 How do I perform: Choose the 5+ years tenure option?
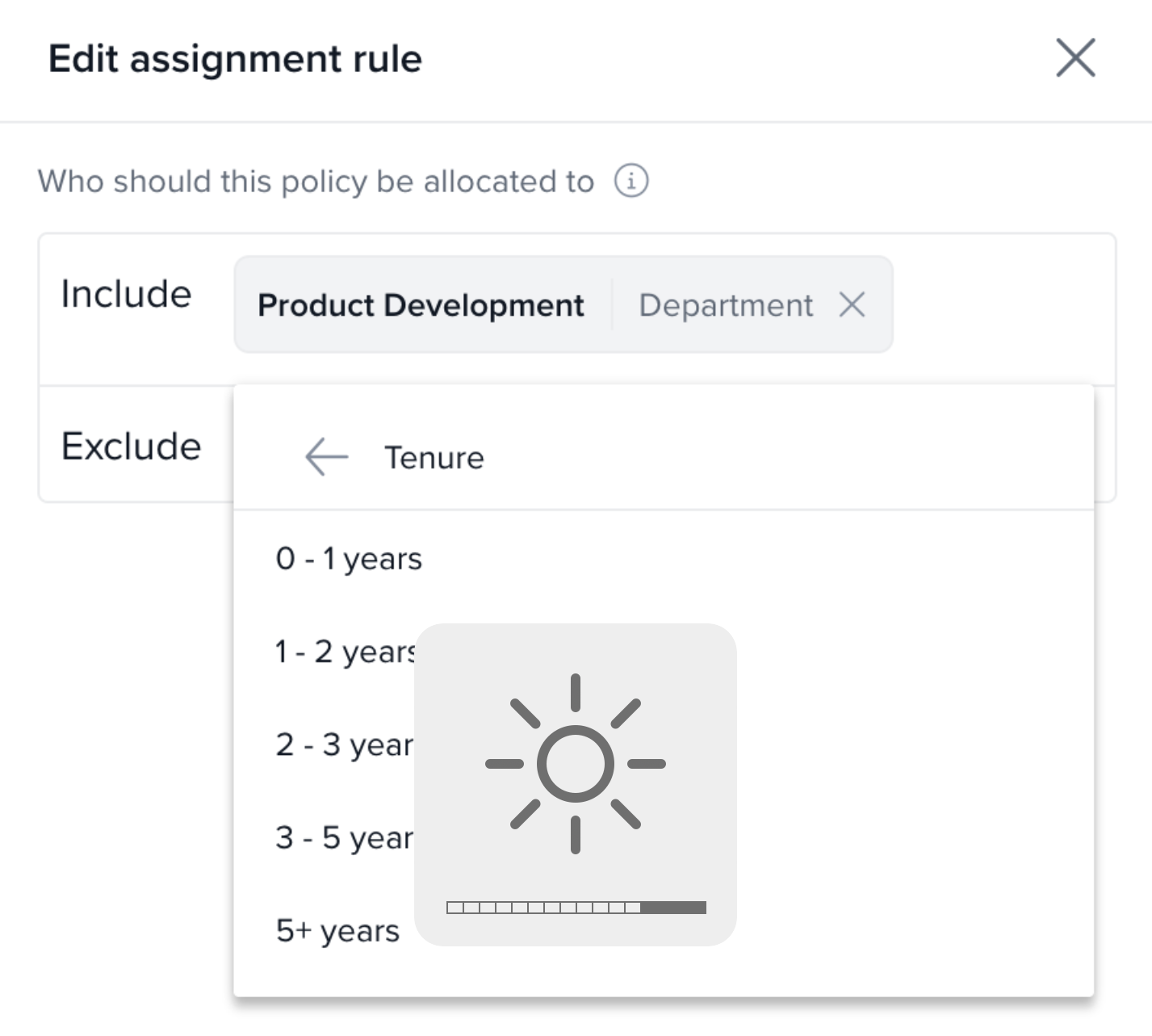point(337,930)
